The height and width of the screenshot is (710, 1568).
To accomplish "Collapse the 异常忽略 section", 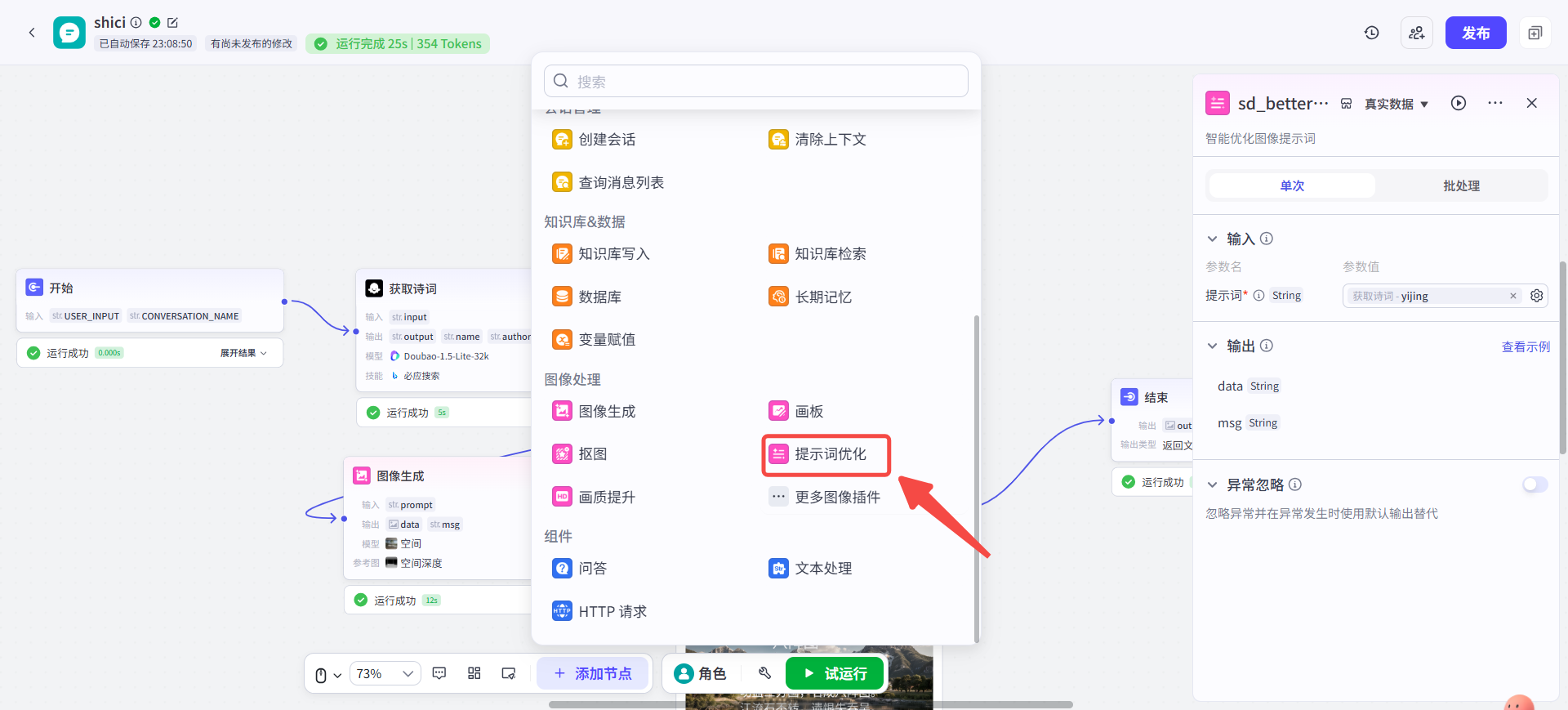I will (1213, 484).
